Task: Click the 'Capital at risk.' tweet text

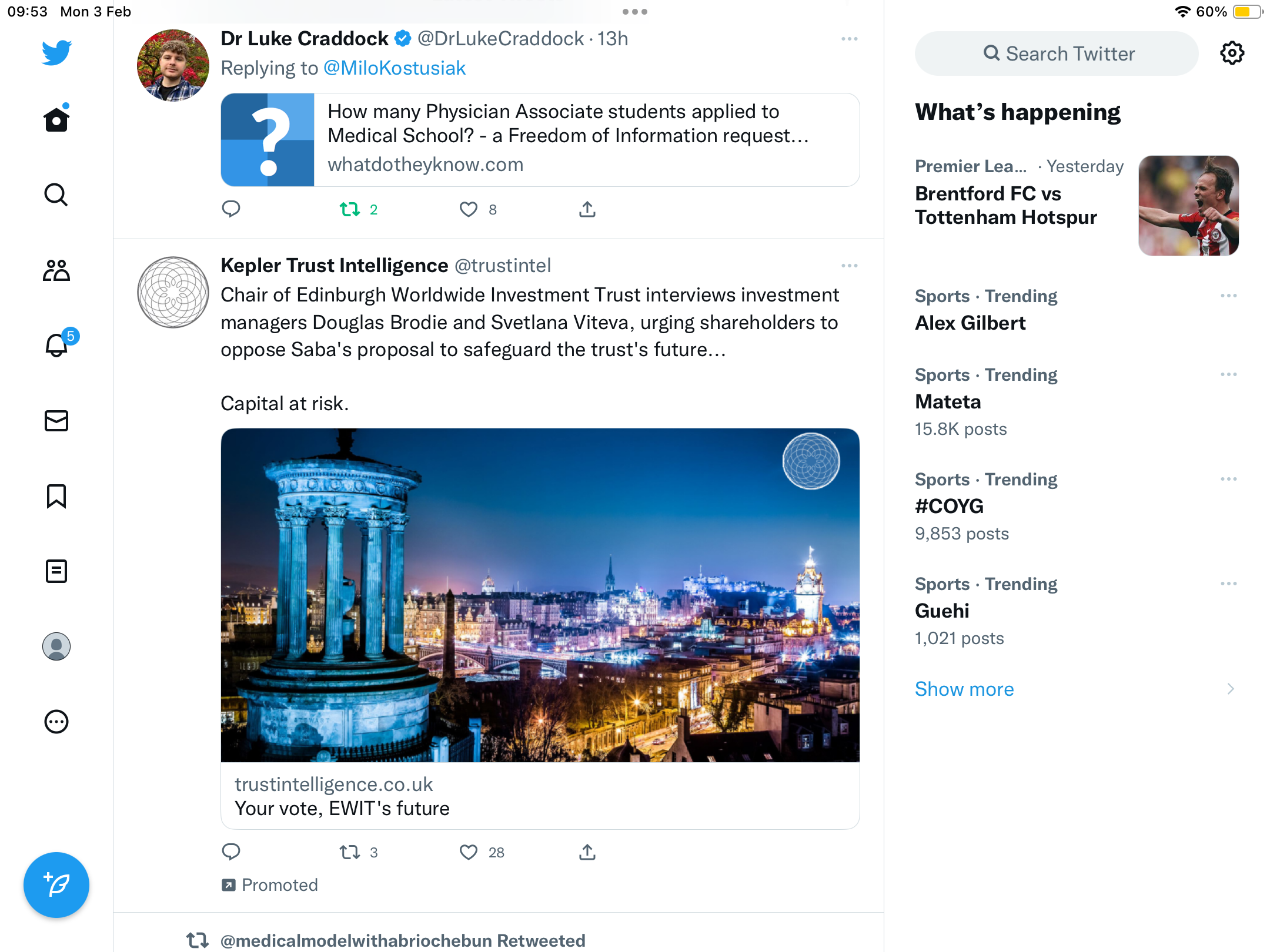Action: click(x=285, y=404)
